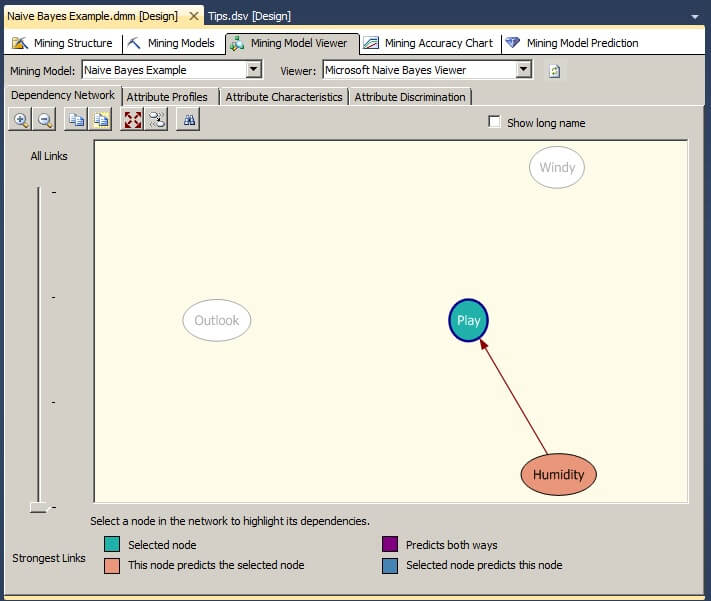The width and height of the screenshot is (711, 601).
Task: Select the Play node
Action: [468, 320]
